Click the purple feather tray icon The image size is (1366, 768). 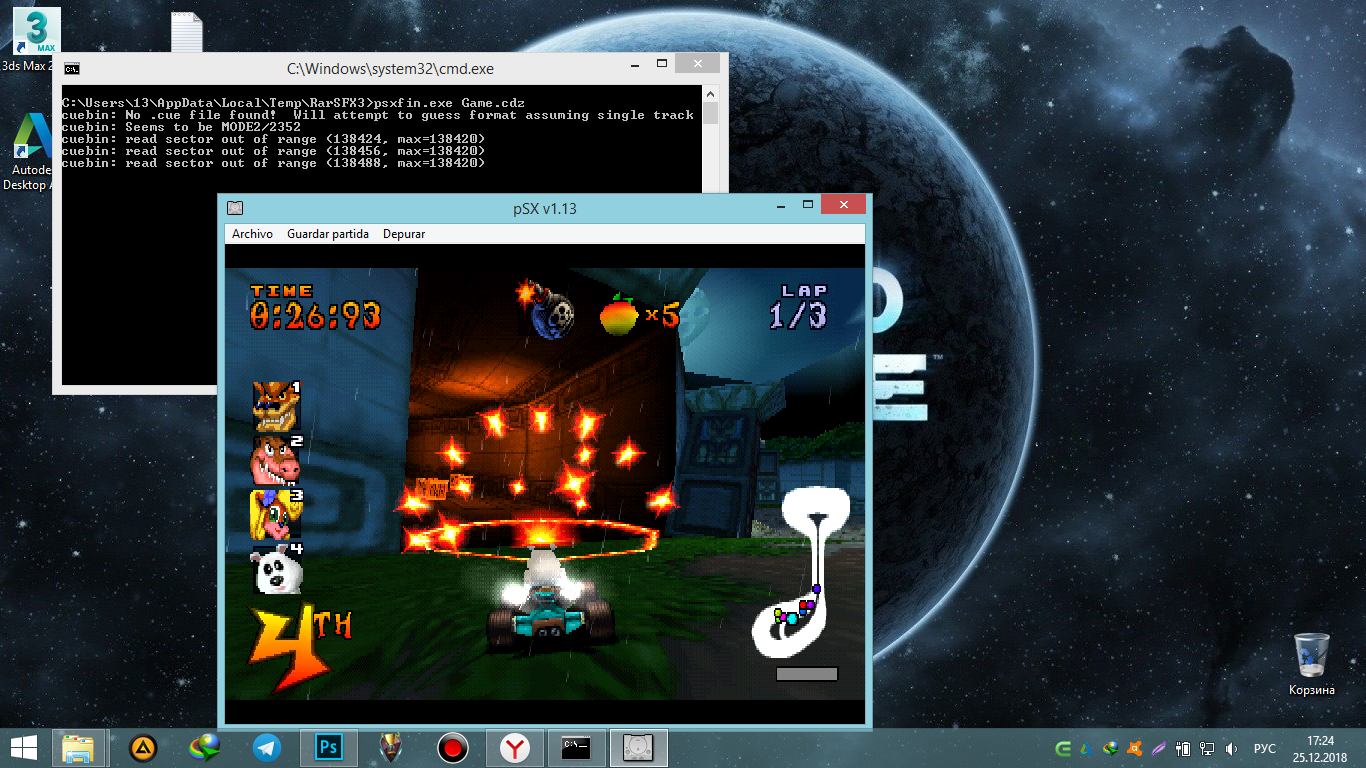(1158, 748)
